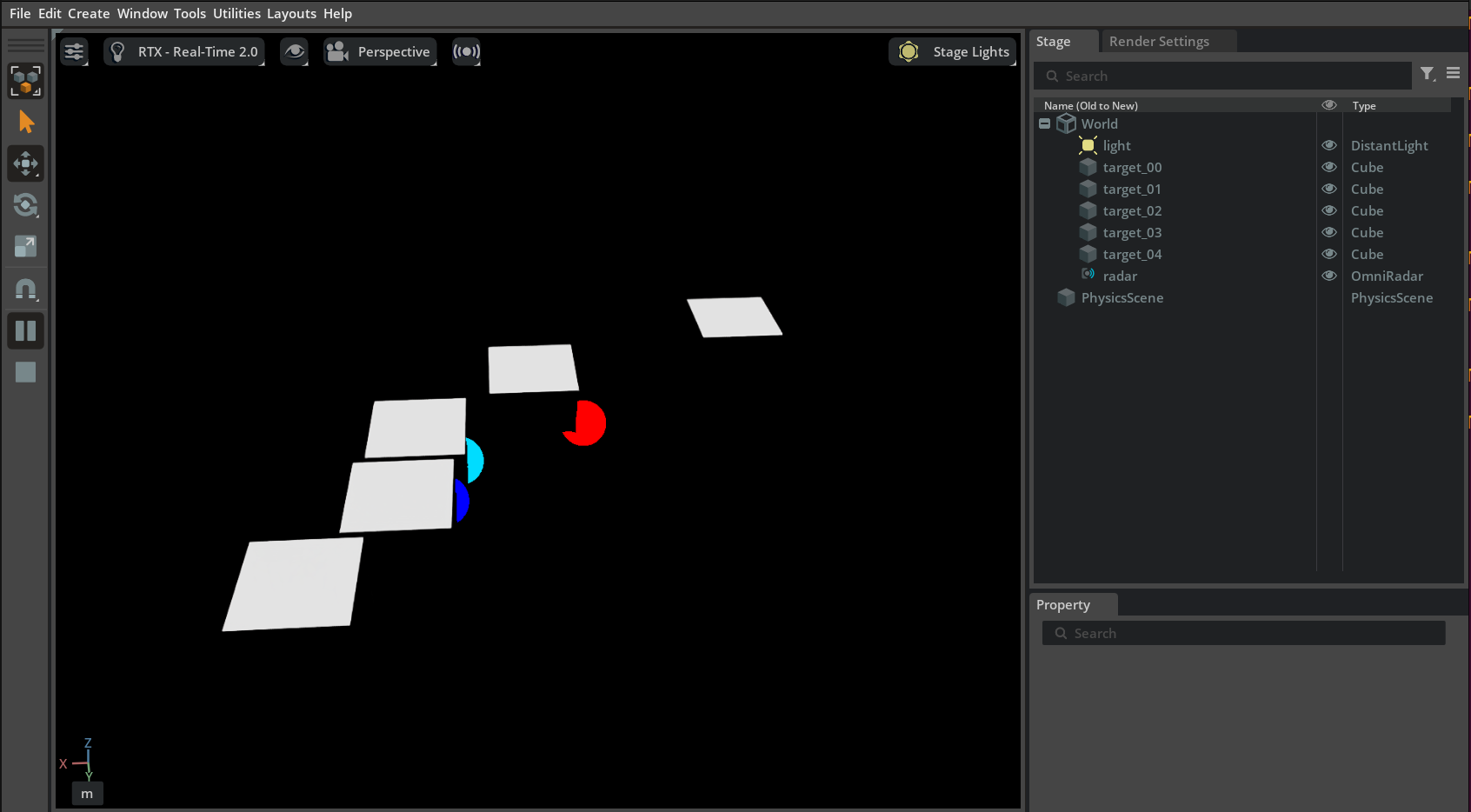Stop the simulation
Screen dimensions: 1471x812
26,372
